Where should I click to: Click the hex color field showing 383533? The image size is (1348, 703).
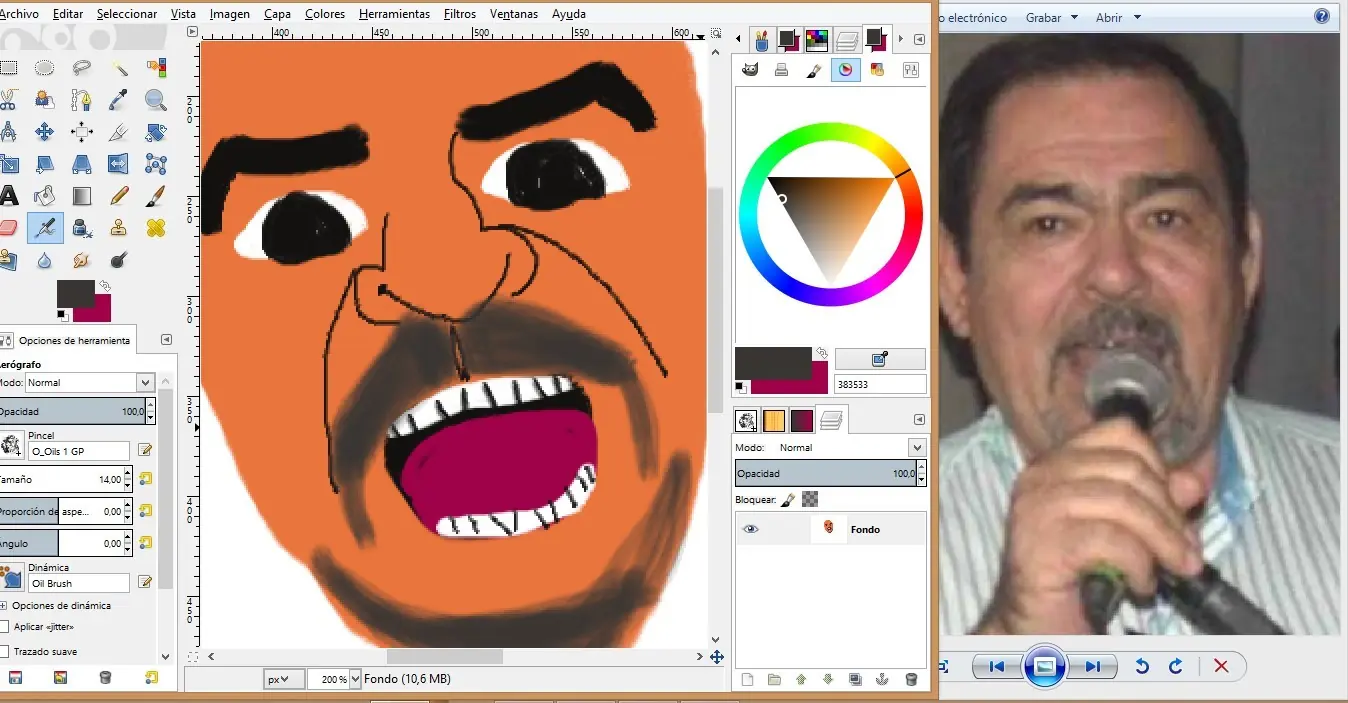880,384
